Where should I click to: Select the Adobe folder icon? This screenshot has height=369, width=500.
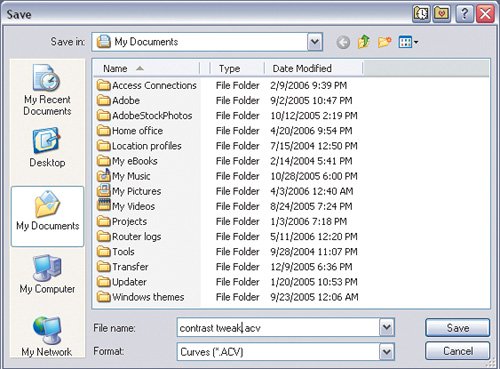point(104,100)
